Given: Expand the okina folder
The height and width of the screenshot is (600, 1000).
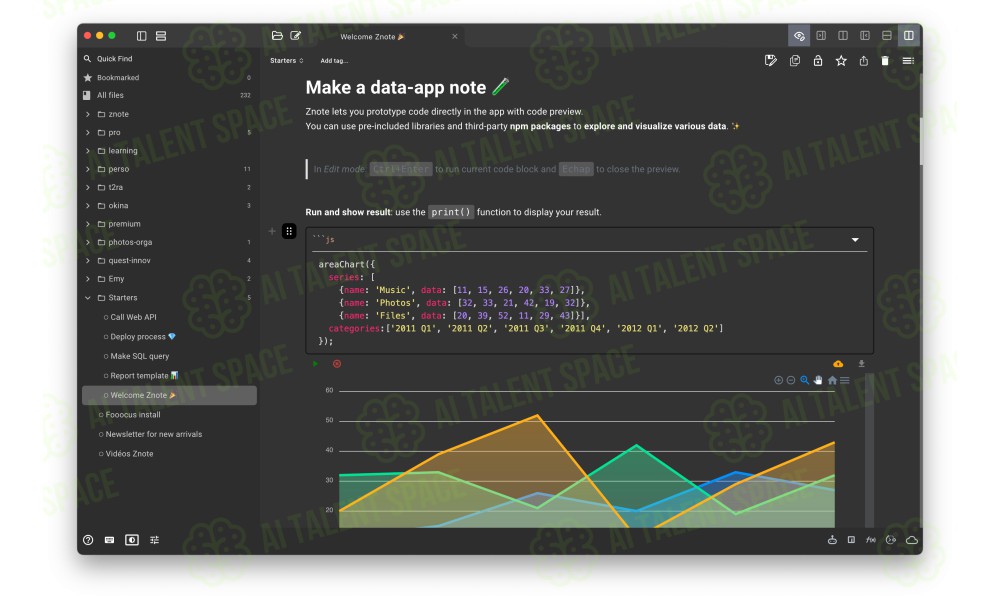Looking at the screenshot, I should coord(87,206).
